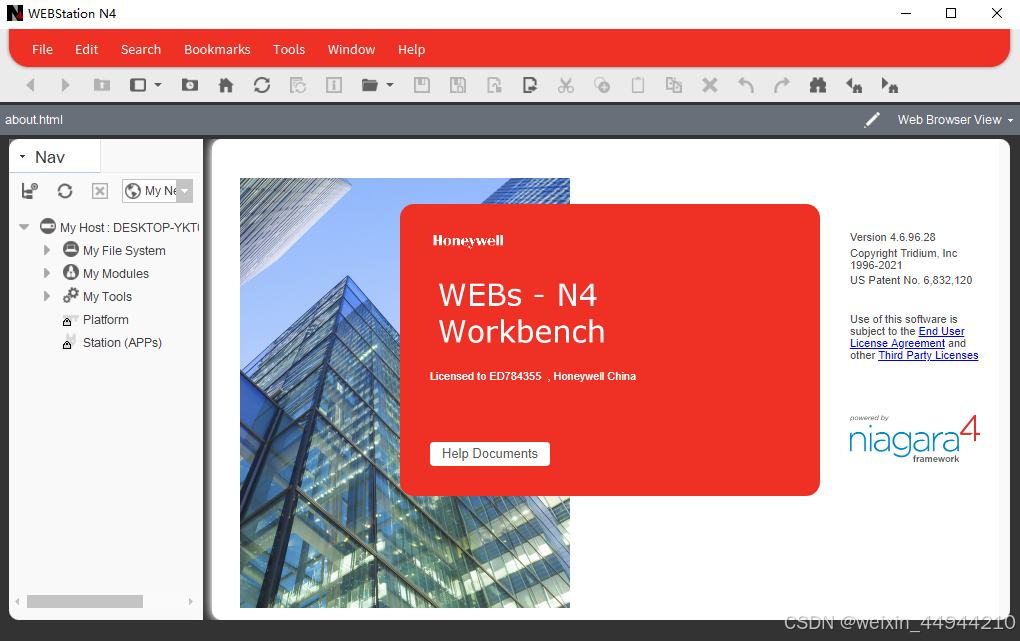This screenshot has width=1020, height=641.
Task: Click the Save All double-disk icon
Action: click(458, 85)
